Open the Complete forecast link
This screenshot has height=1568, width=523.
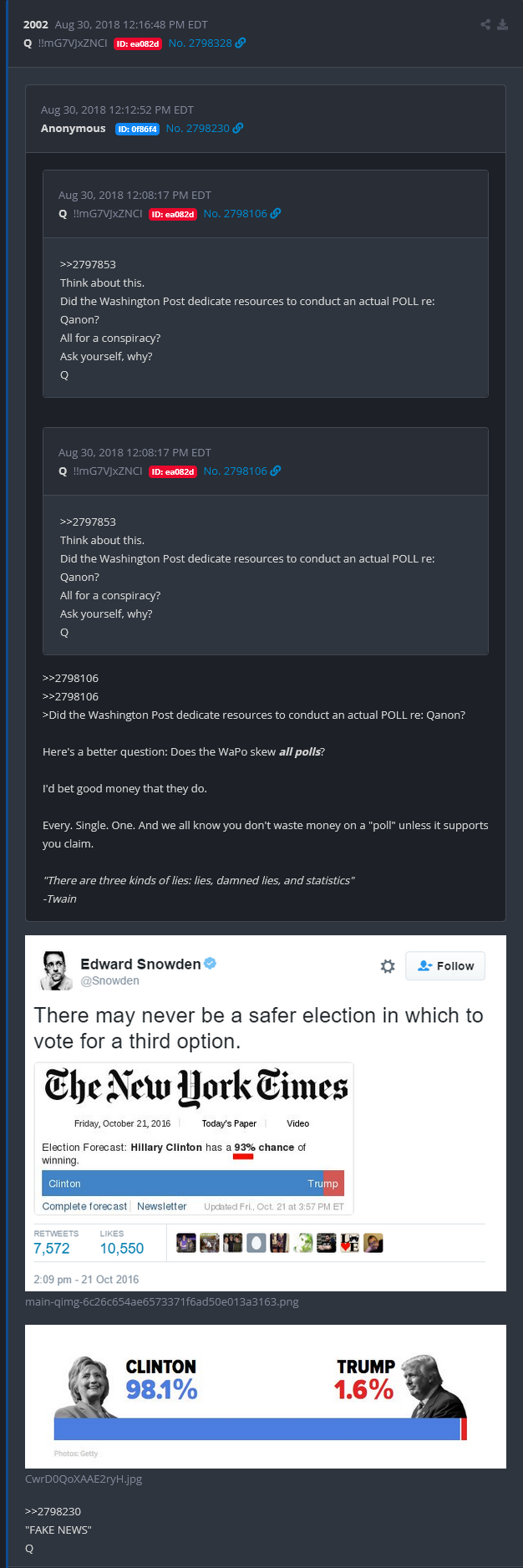click(x=84, y=1206)
